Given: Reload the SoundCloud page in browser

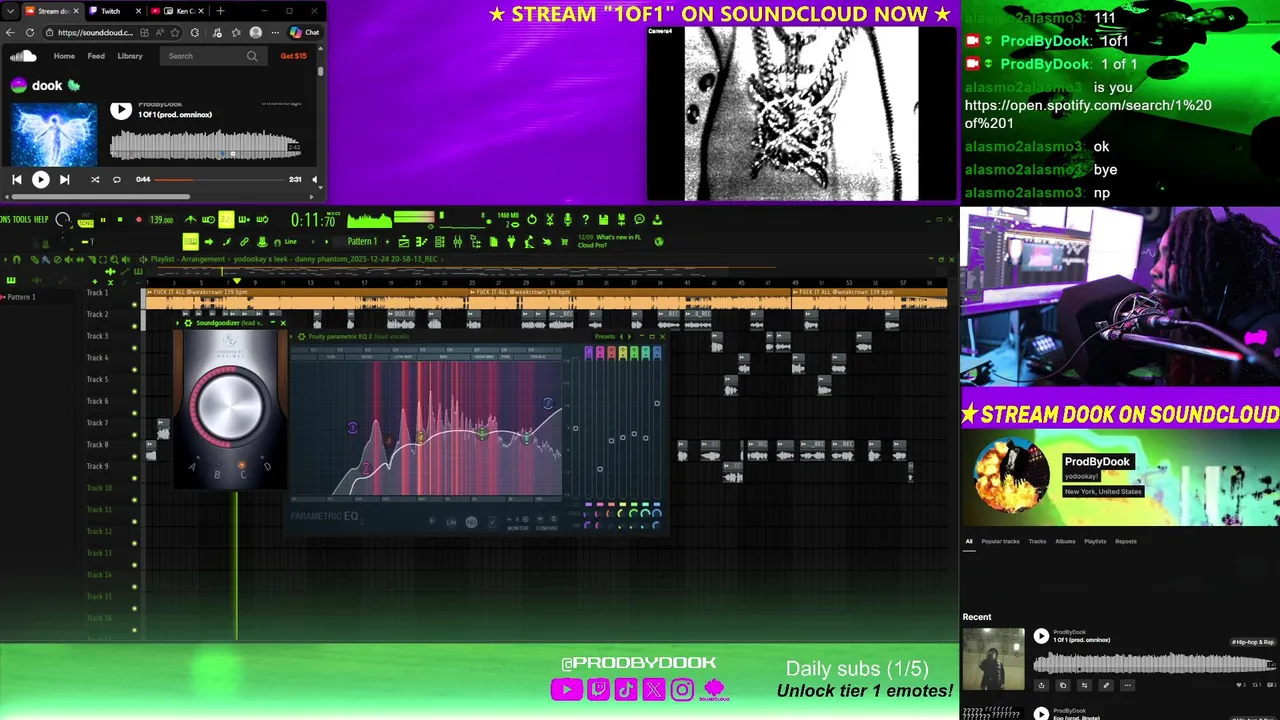Looking at the screenshot, I should click(30, 32).
